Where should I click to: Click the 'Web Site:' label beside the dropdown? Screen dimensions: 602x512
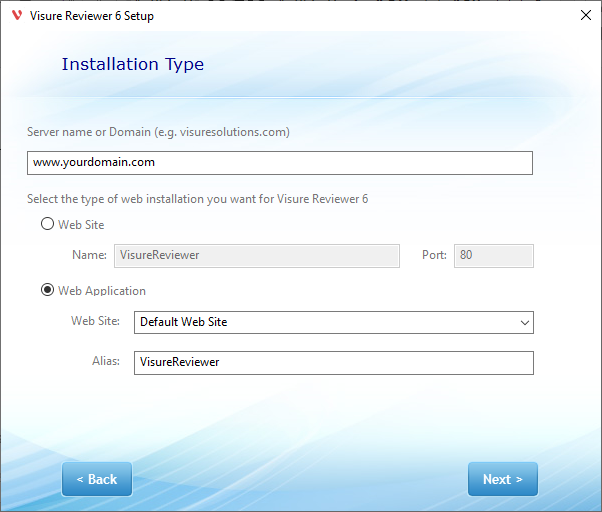96,321
